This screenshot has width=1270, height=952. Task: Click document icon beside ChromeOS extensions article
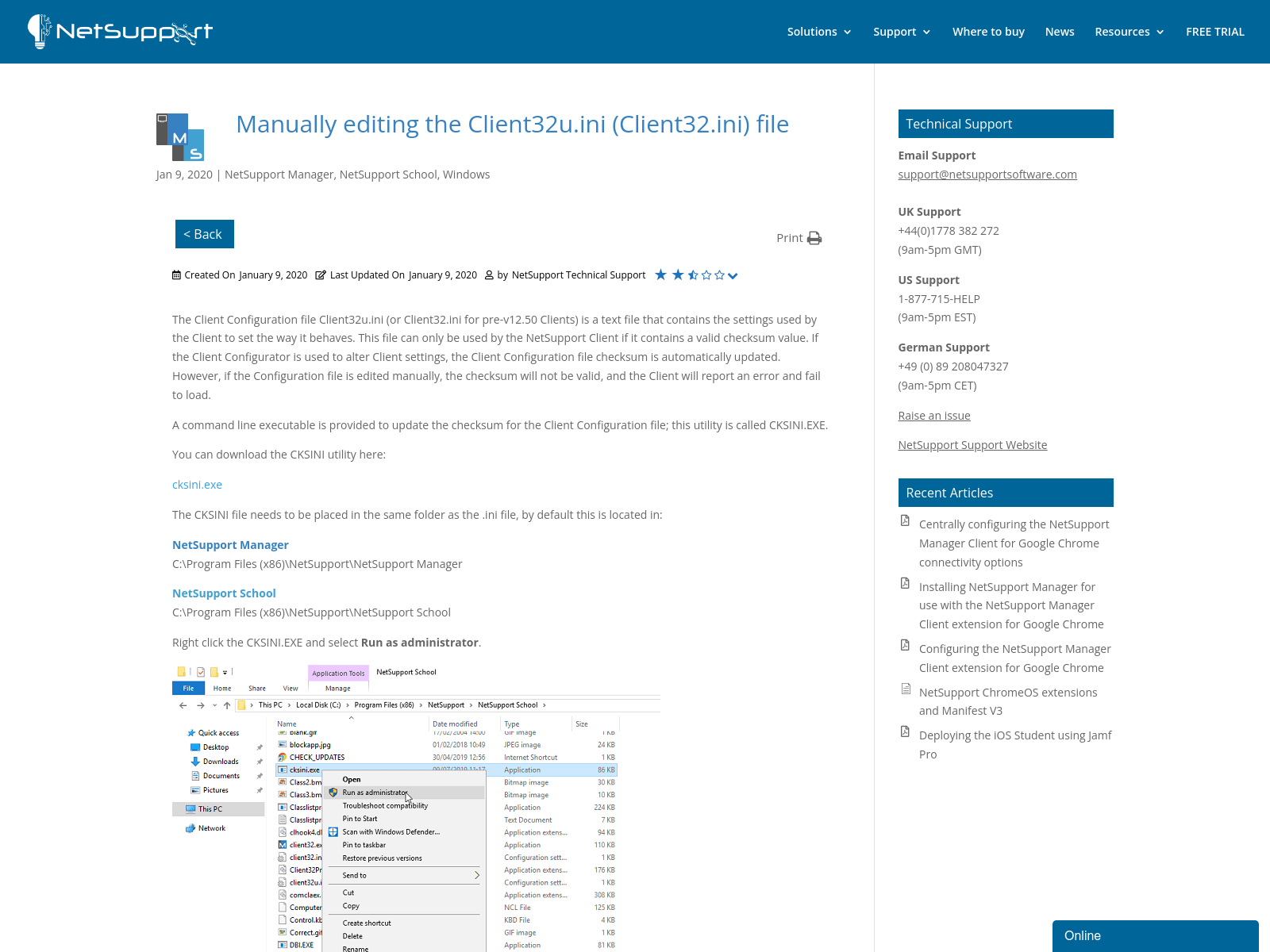(905, 689)
